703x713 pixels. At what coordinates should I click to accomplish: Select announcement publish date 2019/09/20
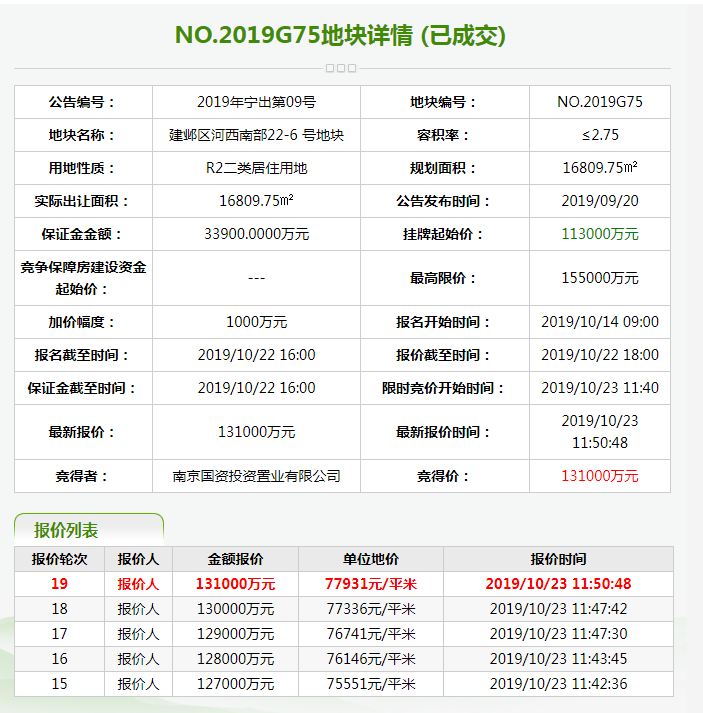click(600, 201)
